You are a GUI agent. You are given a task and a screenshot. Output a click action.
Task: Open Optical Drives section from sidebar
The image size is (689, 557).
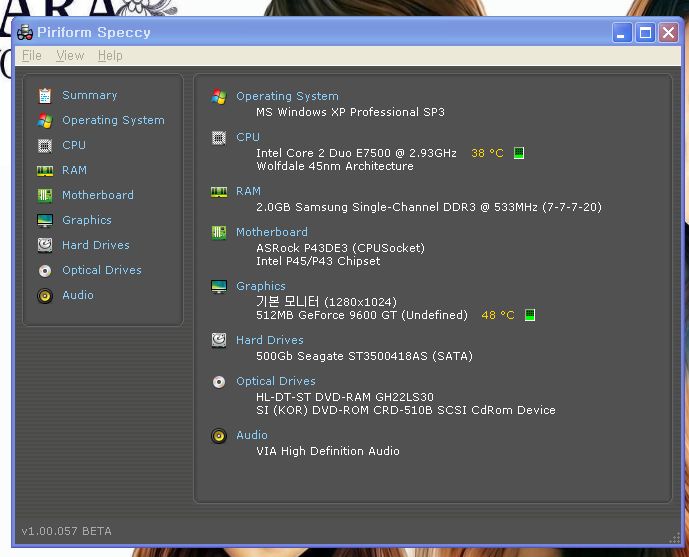pos(102,270)
